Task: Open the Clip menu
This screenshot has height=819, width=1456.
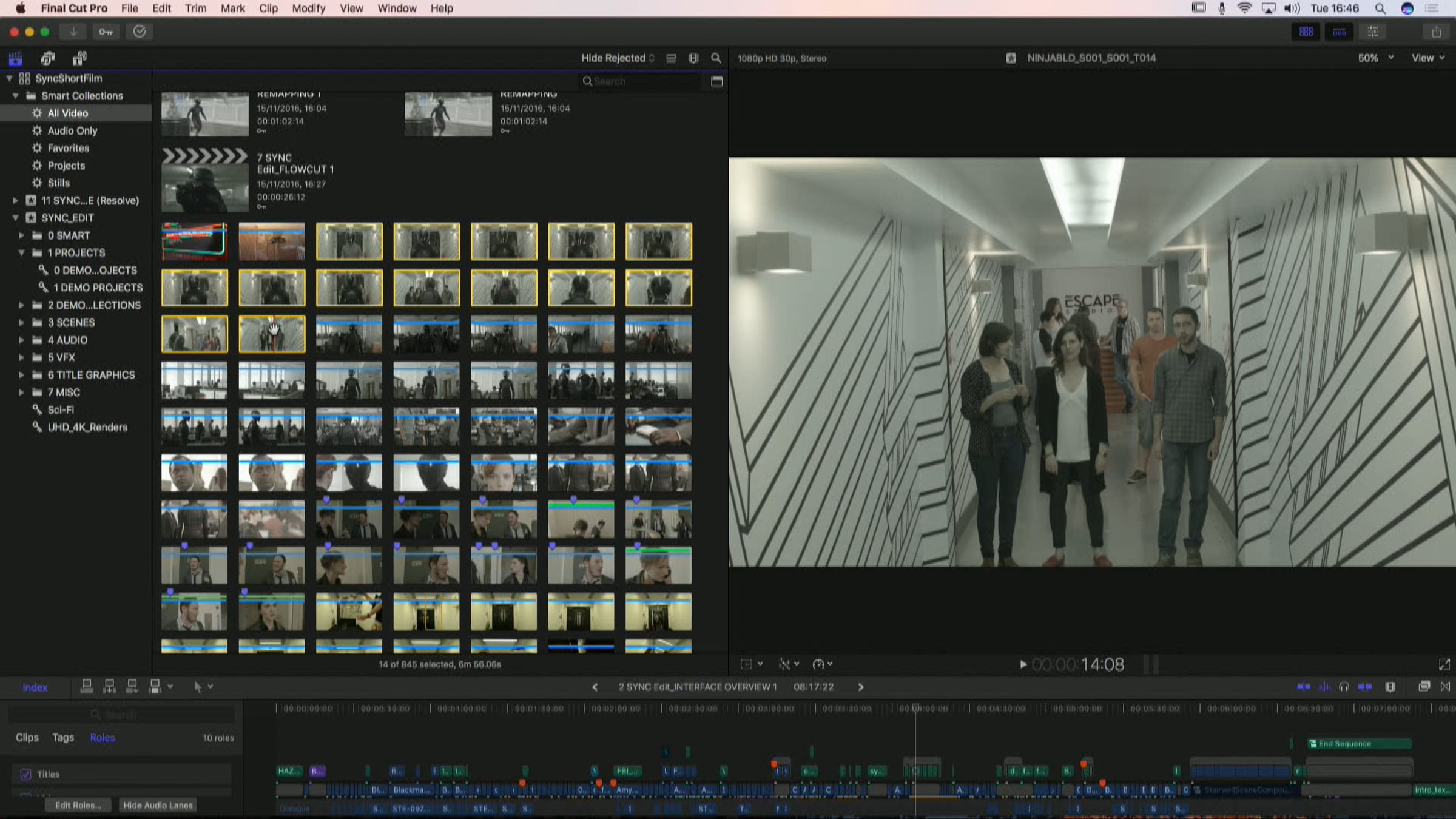Action: tap(268, 8)
